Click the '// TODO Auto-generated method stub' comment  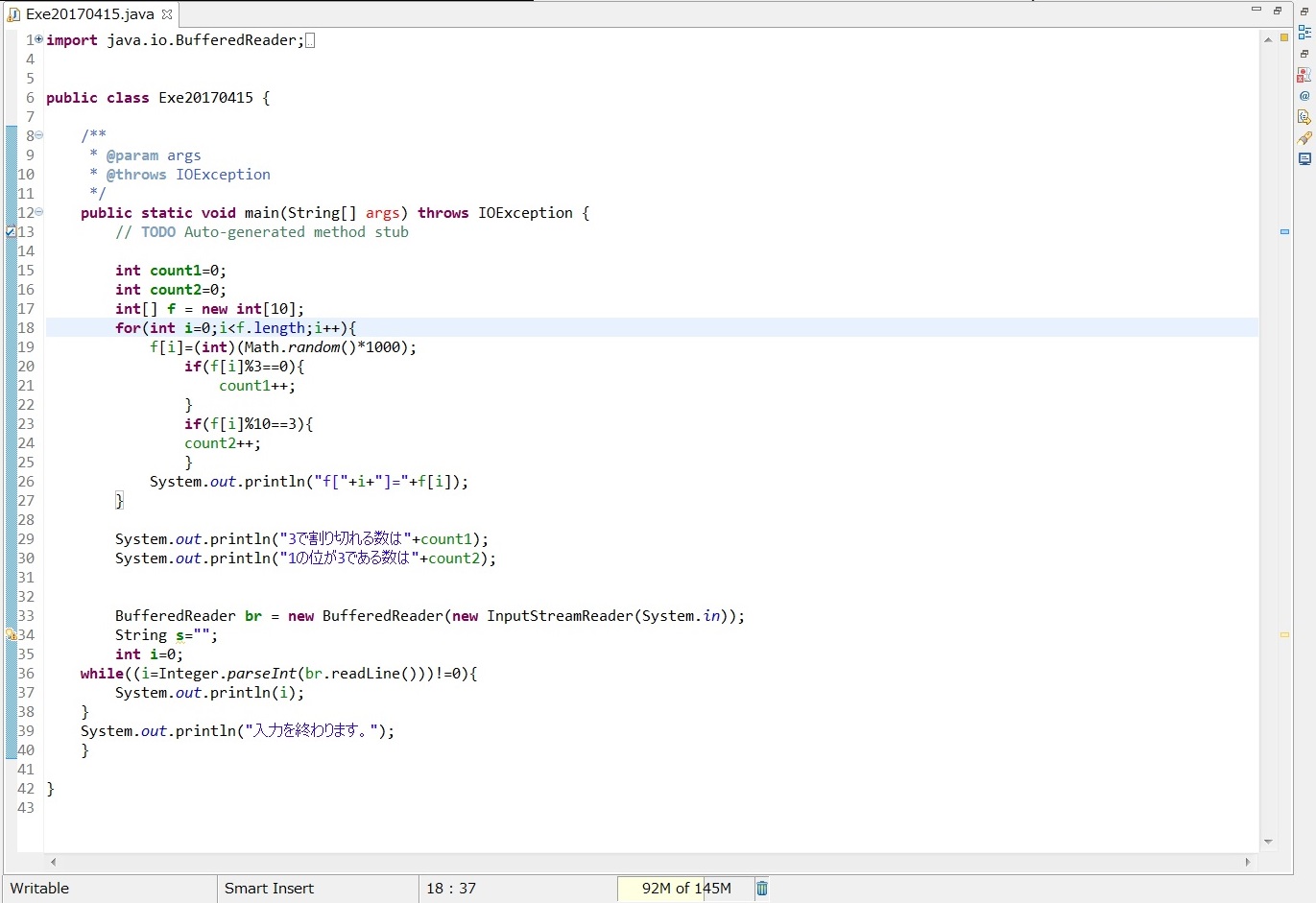[261, 232]
